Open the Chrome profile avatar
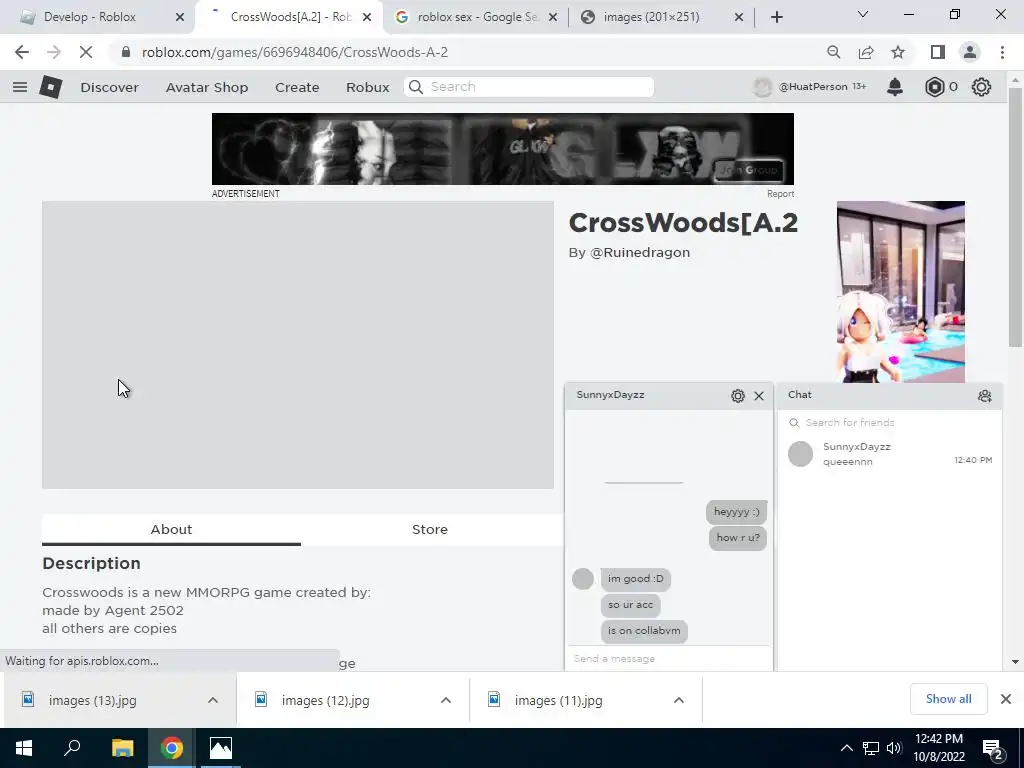Image resolution: width=1024 pixels, height=768 pixels. point(970,52)
